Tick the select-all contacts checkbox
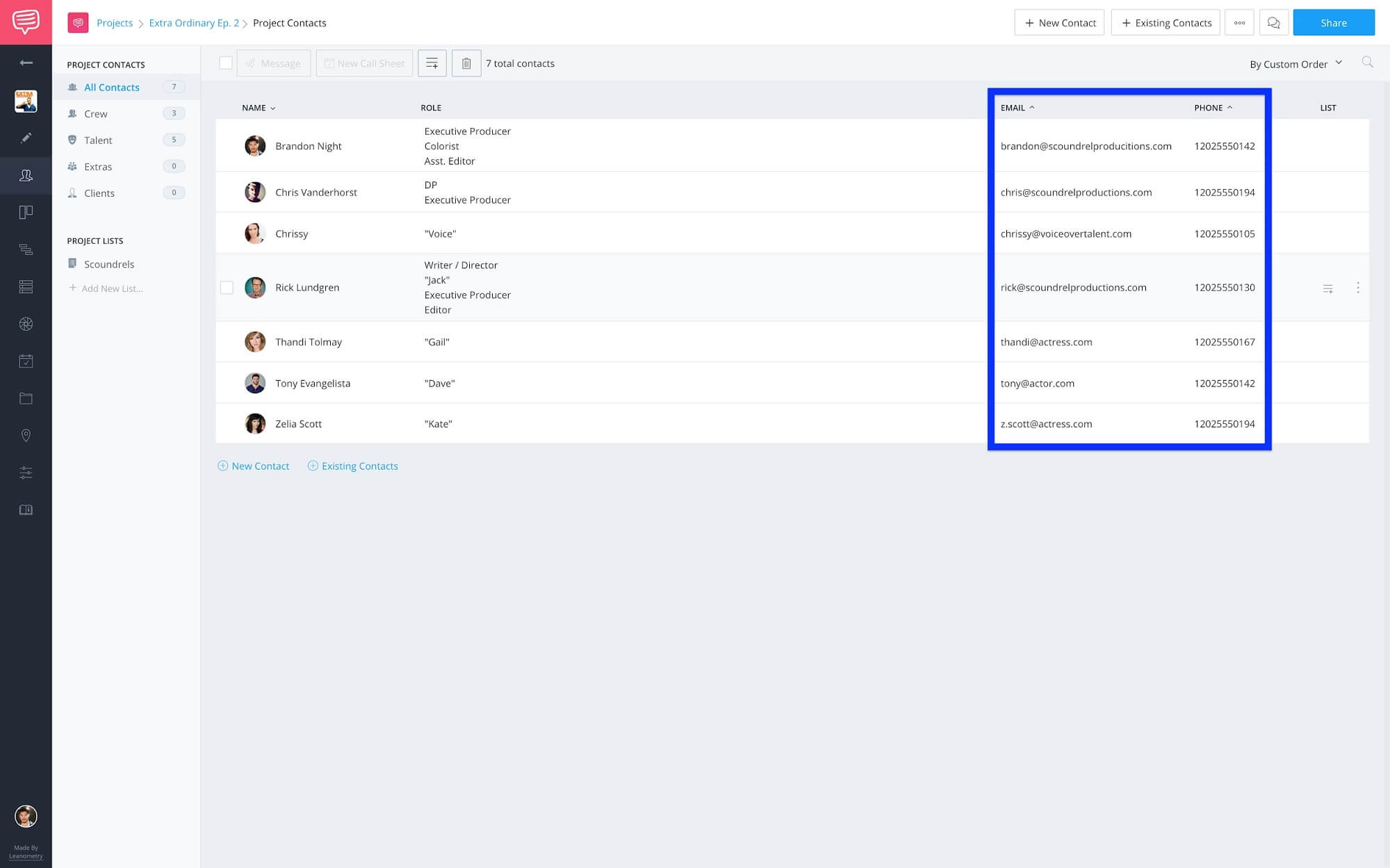 pos(226,63)
